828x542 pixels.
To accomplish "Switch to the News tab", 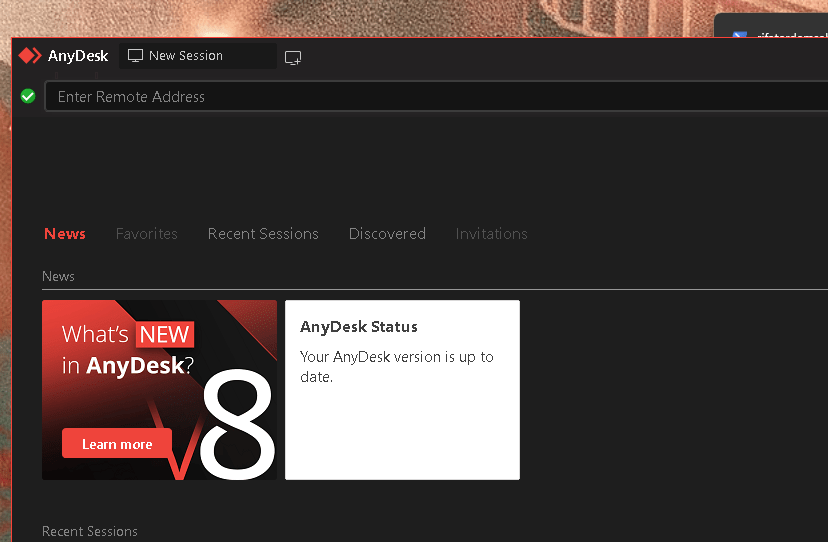I will pyautogui.click(x=65, y=233).
